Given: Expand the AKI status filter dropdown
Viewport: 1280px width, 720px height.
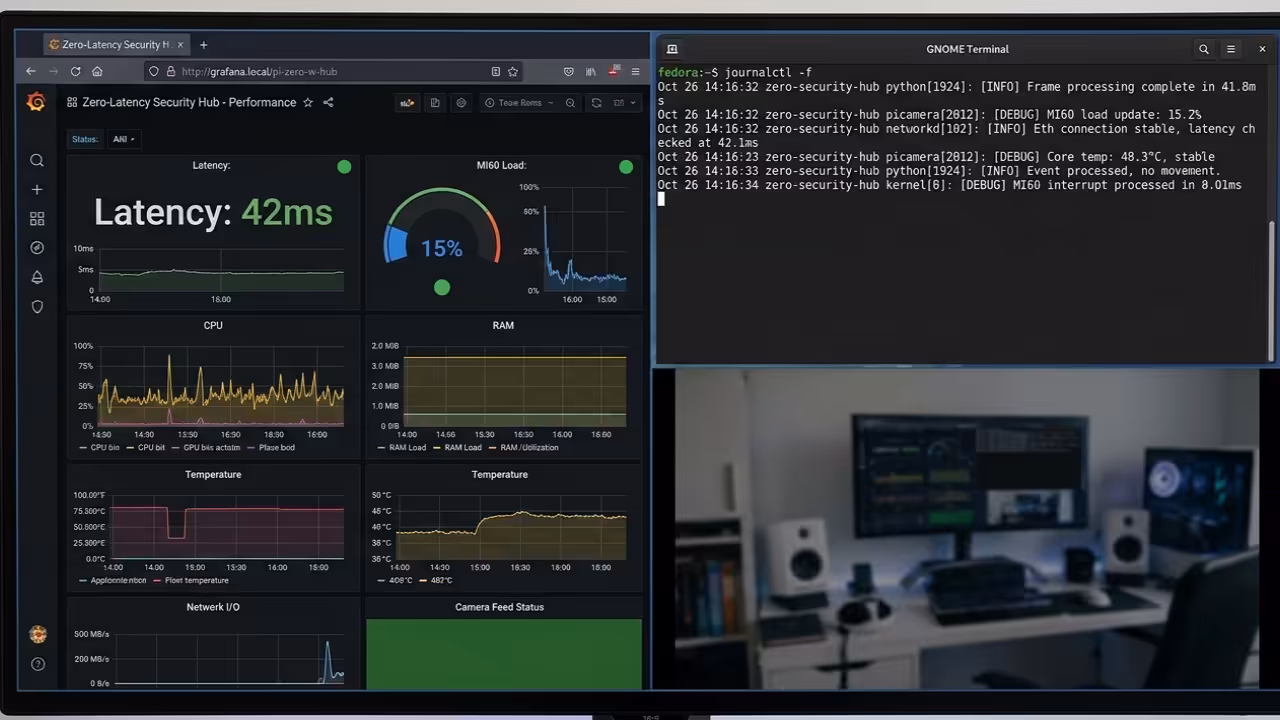Looking at the screenshot, I should [122, 139].
